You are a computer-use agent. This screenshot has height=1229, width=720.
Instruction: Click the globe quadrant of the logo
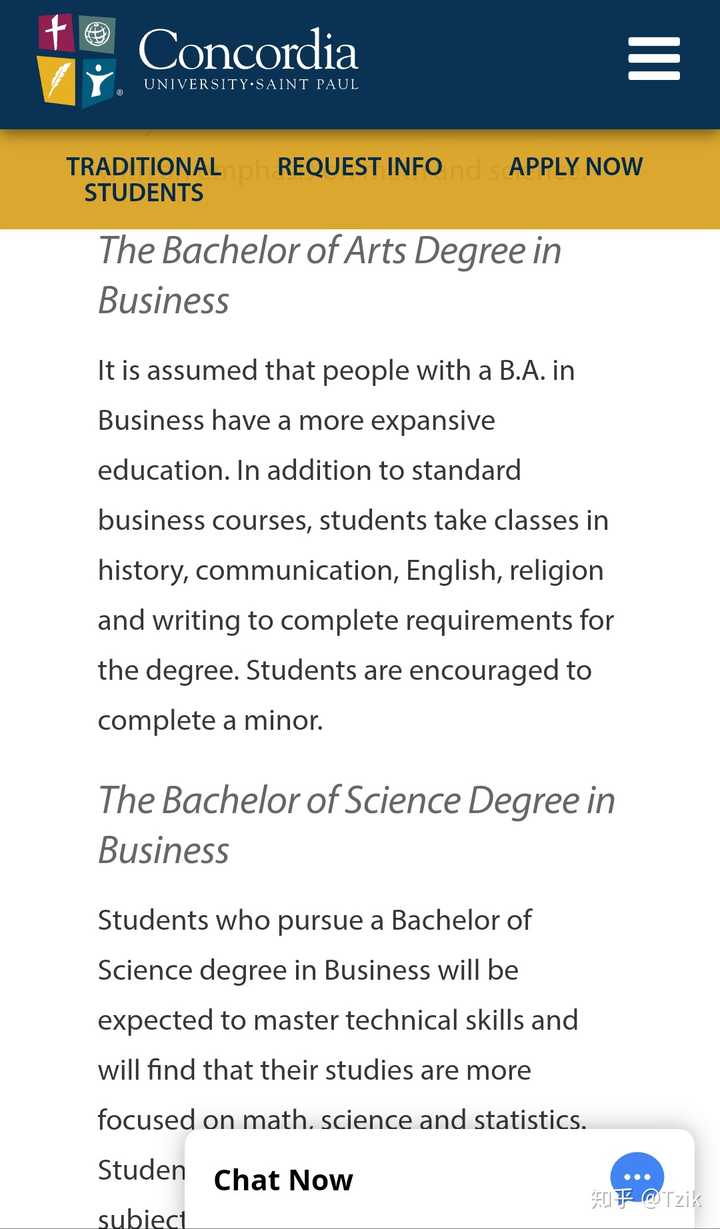click(97, 35)
